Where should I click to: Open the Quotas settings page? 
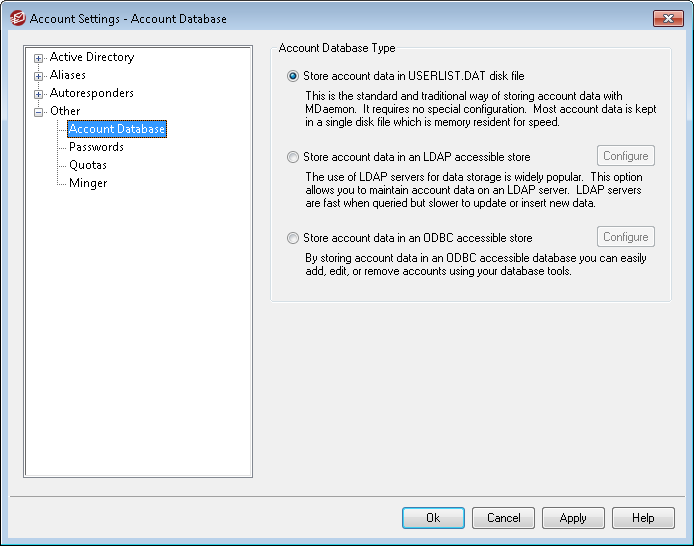88,165
